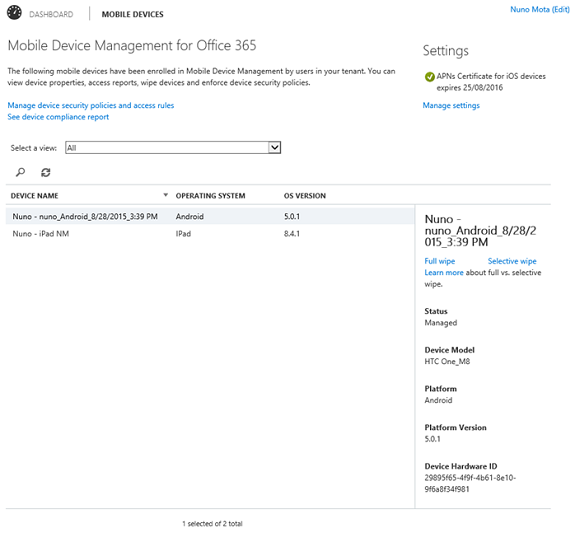Click the 8.4.1 OS version cell
The image size is (575, 537).
(292, 234)
